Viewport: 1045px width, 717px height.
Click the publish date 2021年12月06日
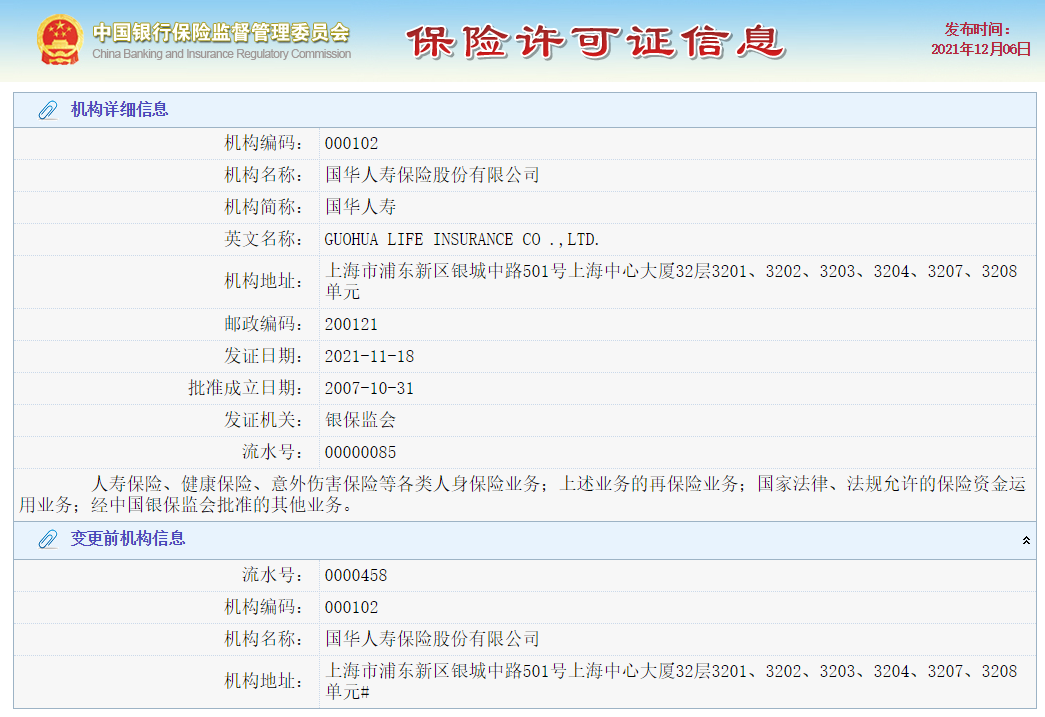pos(980,49)
